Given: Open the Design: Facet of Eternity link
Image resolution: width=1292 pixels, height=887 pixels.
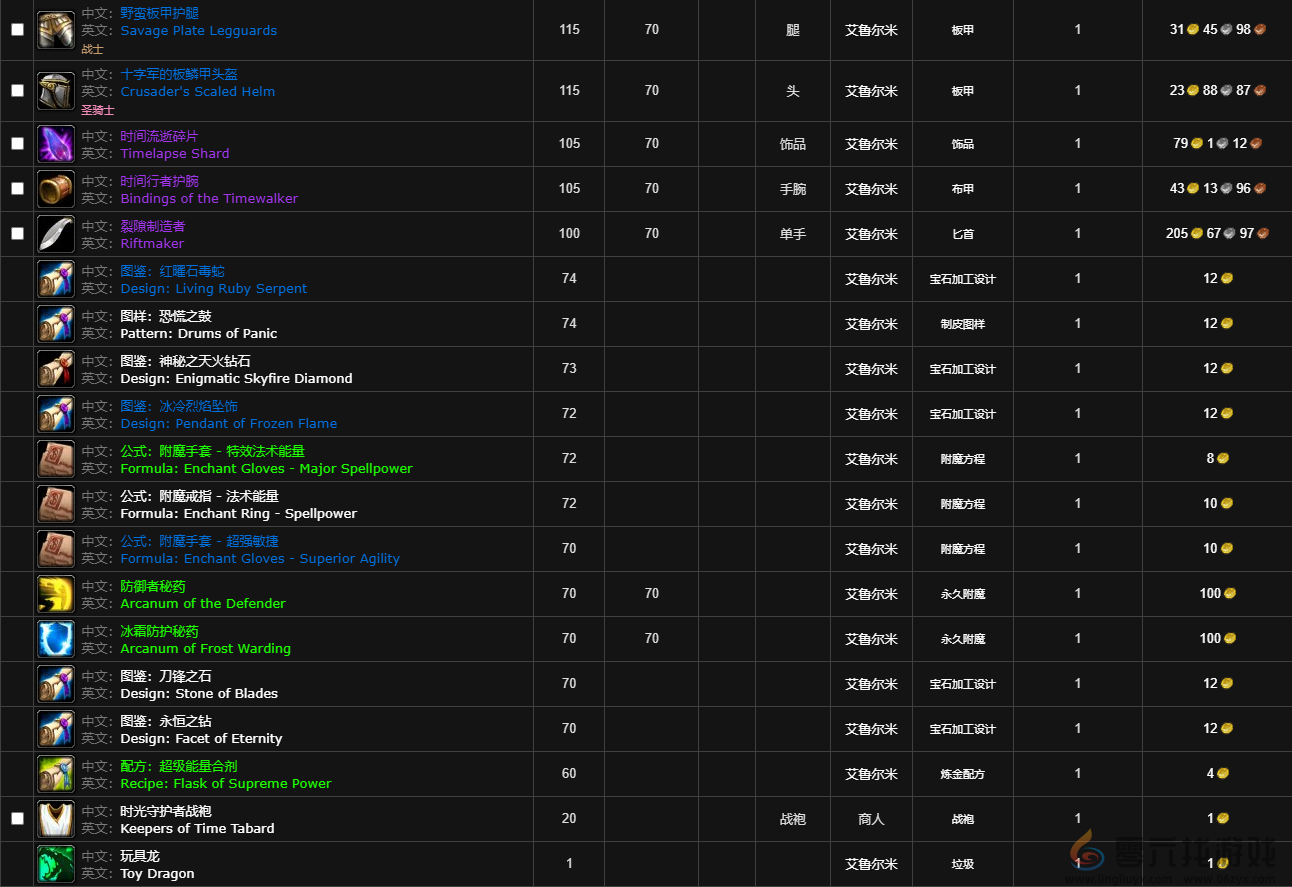Looking at the screenshot, I should pyautogui.click(x=201, y=739).
